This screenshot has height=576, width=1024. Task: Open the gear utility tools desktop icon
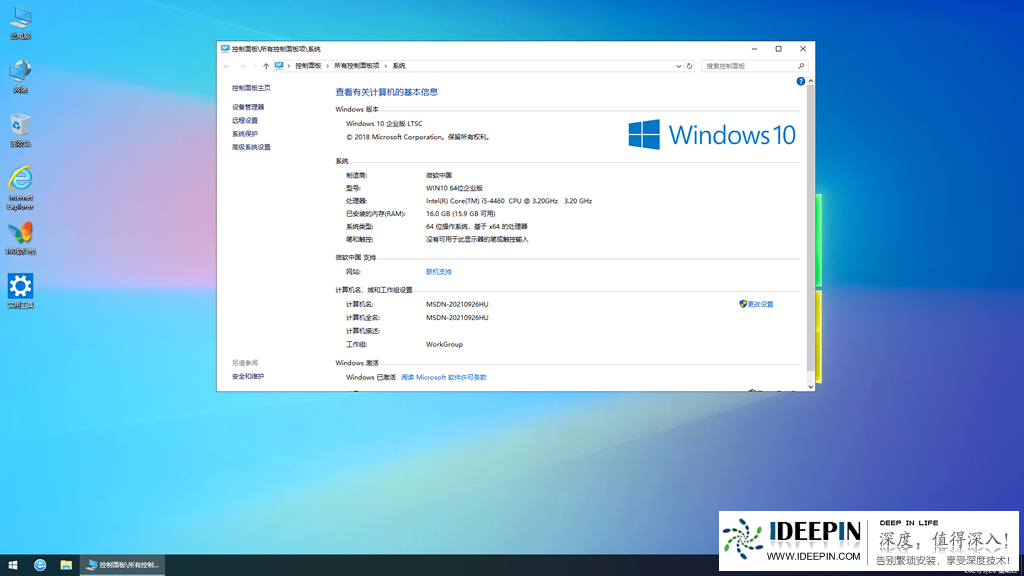20,291
